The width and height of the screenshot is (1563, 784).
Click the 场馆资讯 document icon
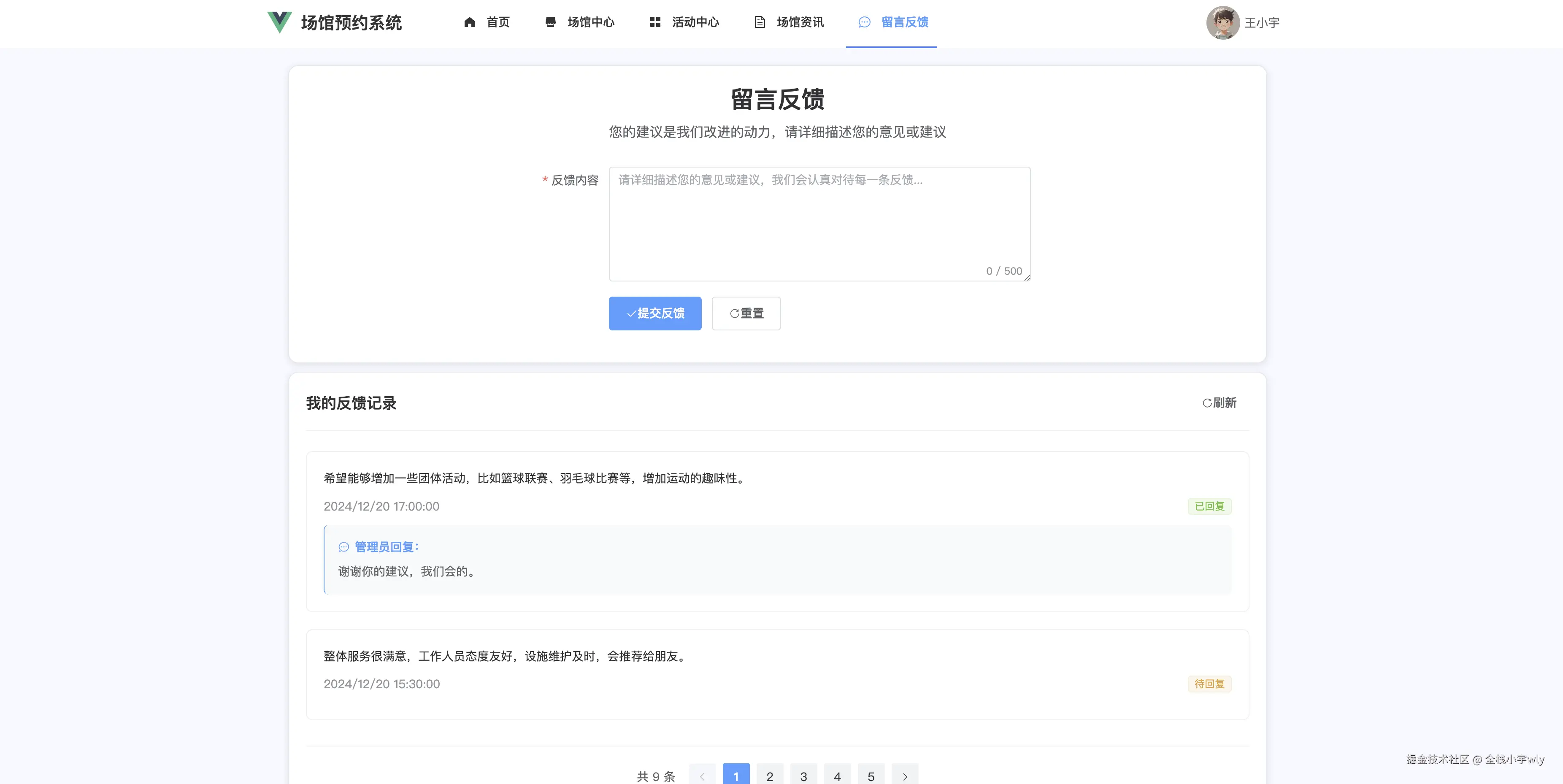[x=759, y=22]
